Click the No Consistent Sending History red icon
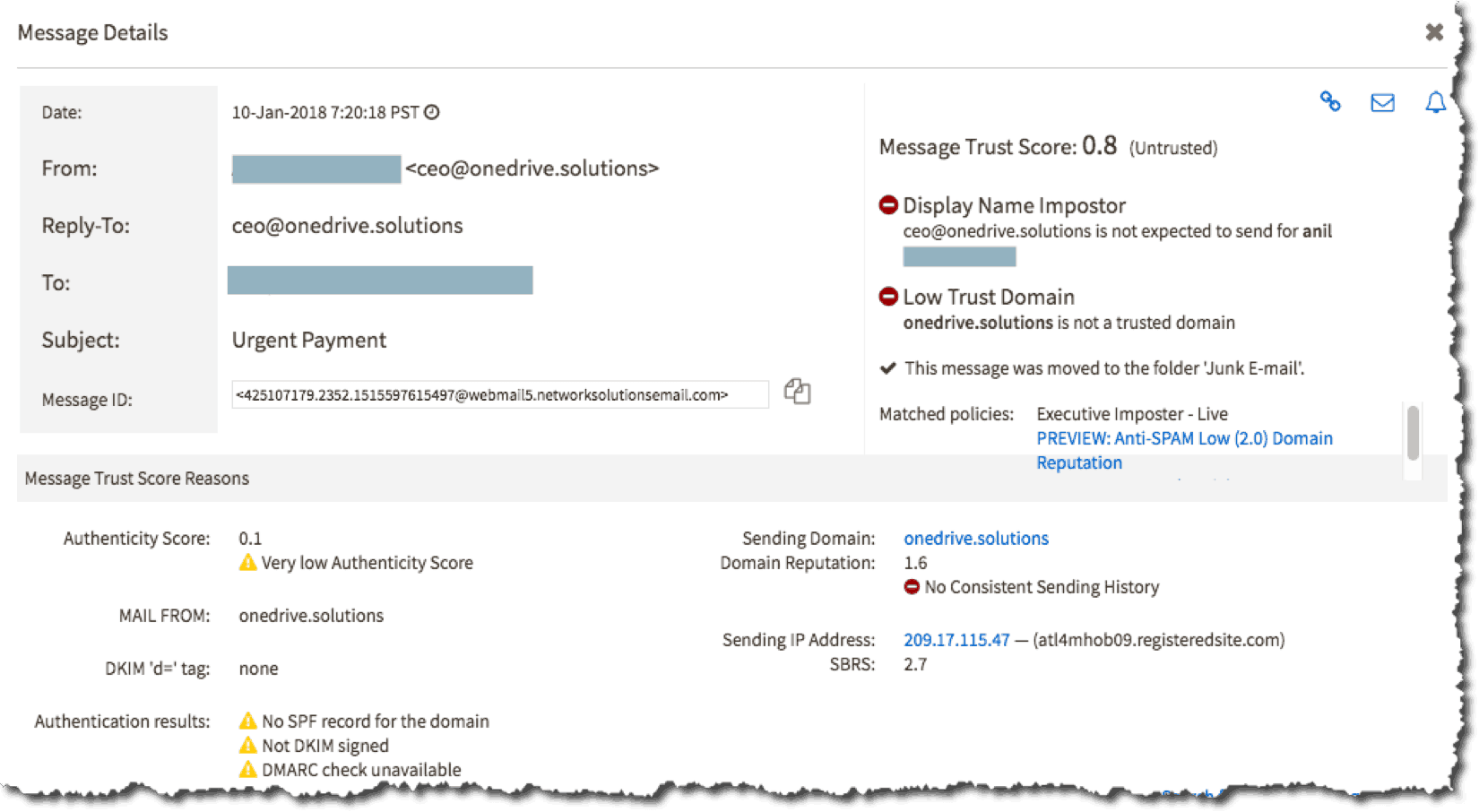This screenshot has height=812, width=1479. pyautogui.click(x=912, y=587)
